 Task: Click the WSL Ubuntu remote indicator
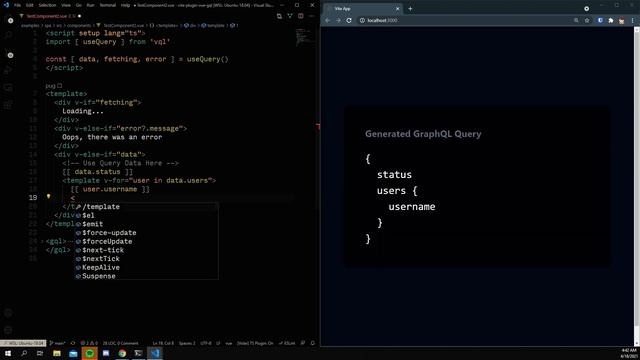[23, 343]
